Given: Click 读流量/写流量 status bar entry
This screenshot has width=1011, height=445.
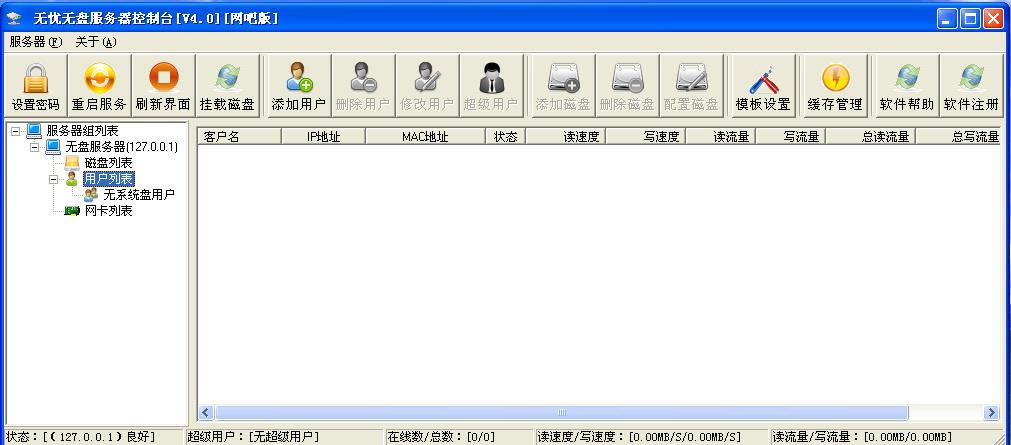Looking at the screenshot, I should [x=863, y=437].
